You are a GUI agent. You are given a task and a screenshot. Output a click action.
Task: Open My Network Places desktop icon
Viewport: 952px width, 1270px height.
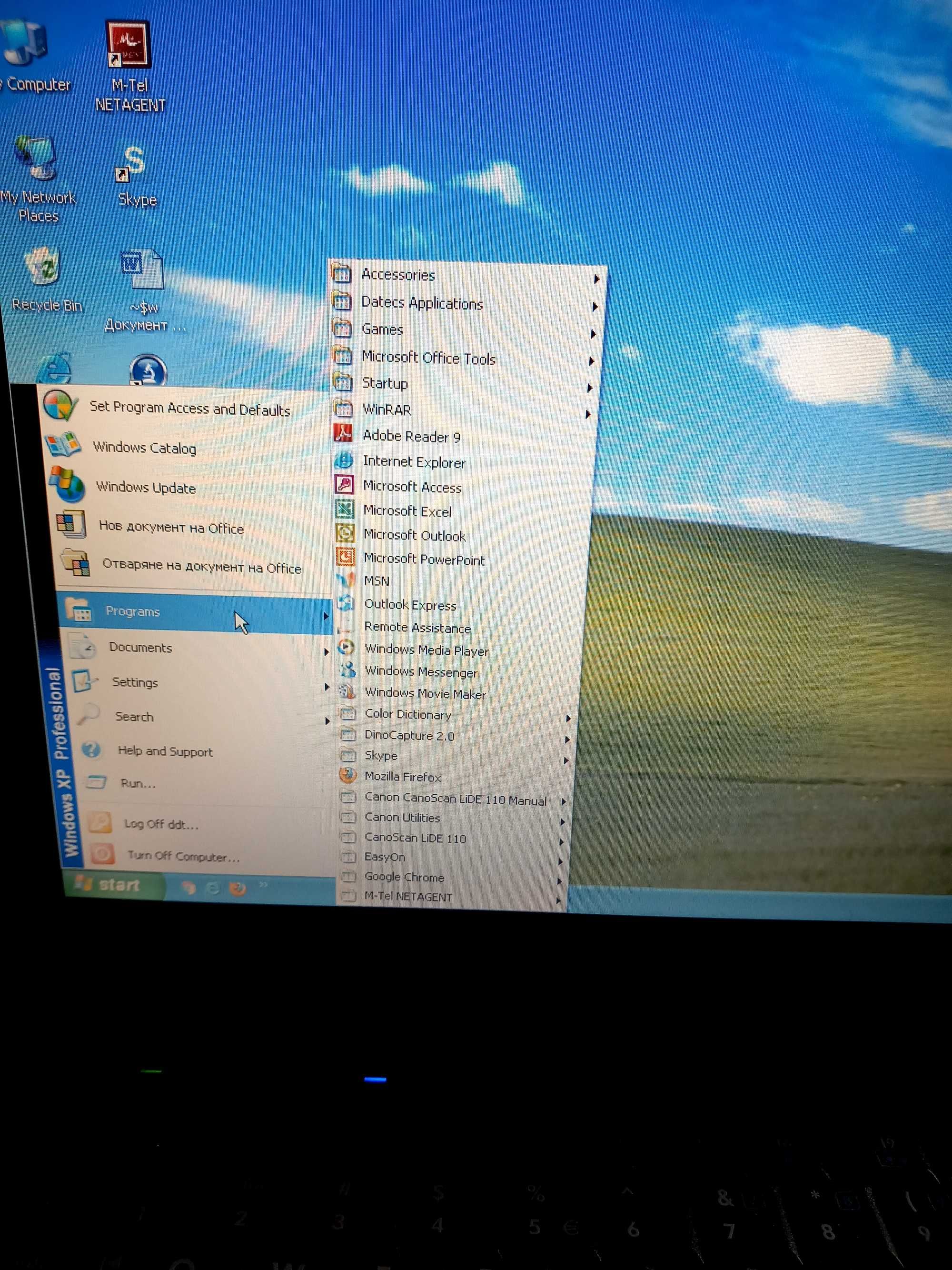pos(37,179)
